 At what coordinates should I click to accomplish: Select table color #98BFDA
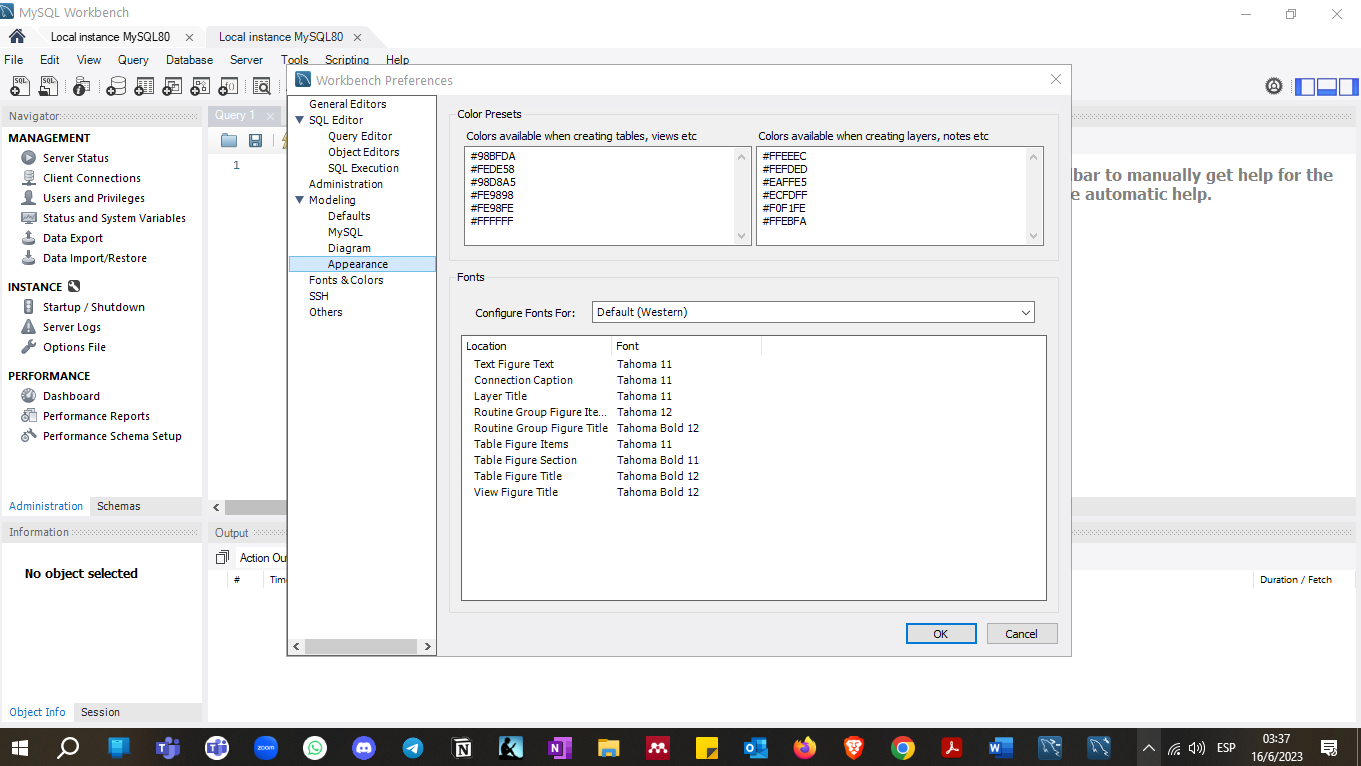tap(493, 157)
